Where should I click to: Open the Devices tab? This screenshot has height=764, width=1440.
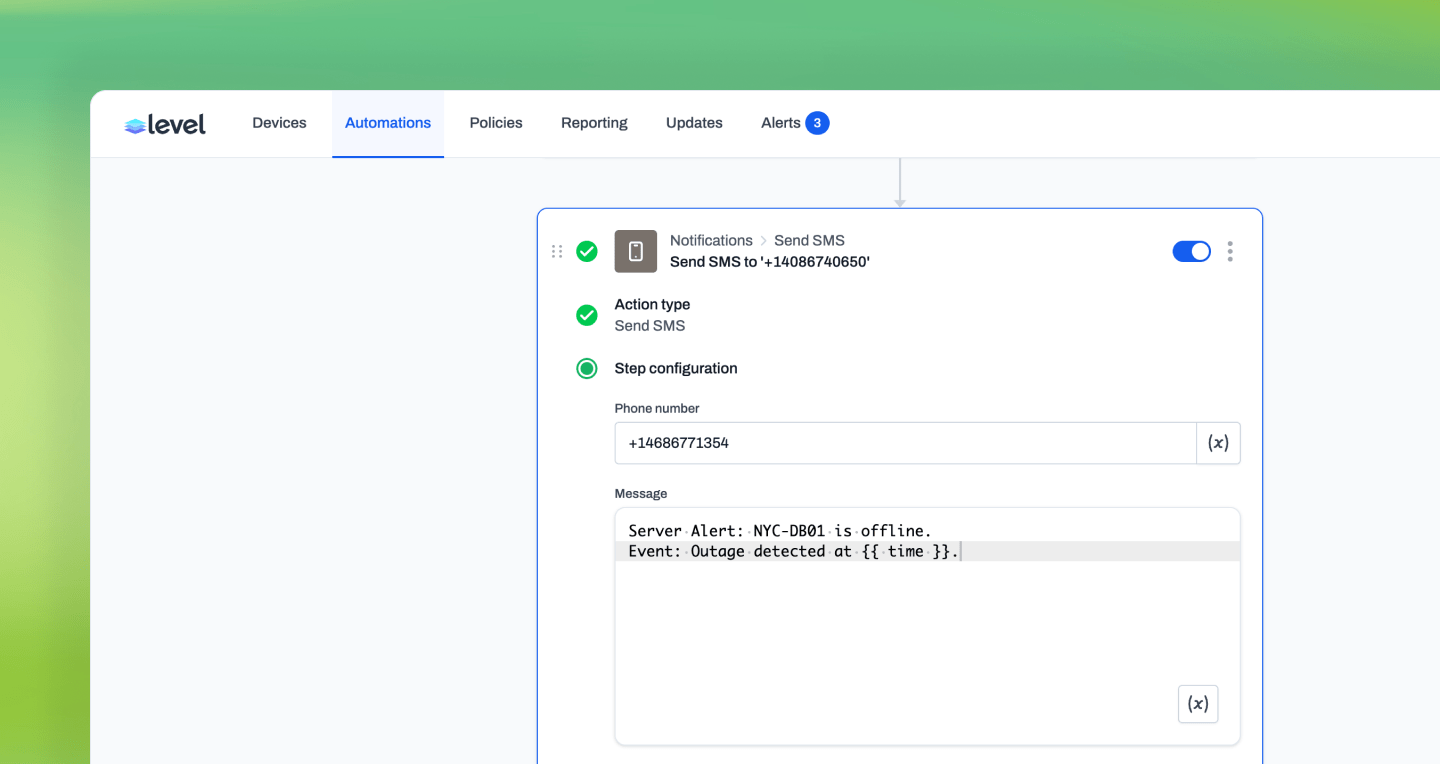(279, 123)
